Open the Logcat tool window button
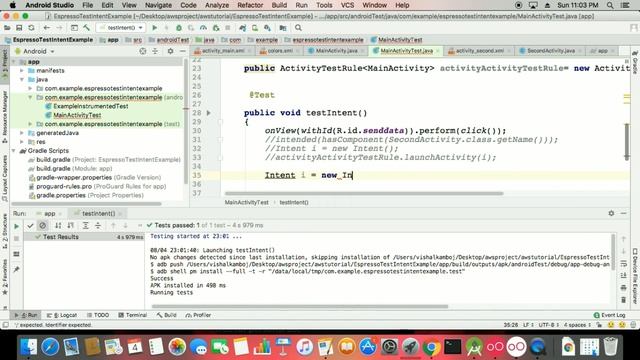This screenshot has width=640, height=360. [x=62, y=315]
